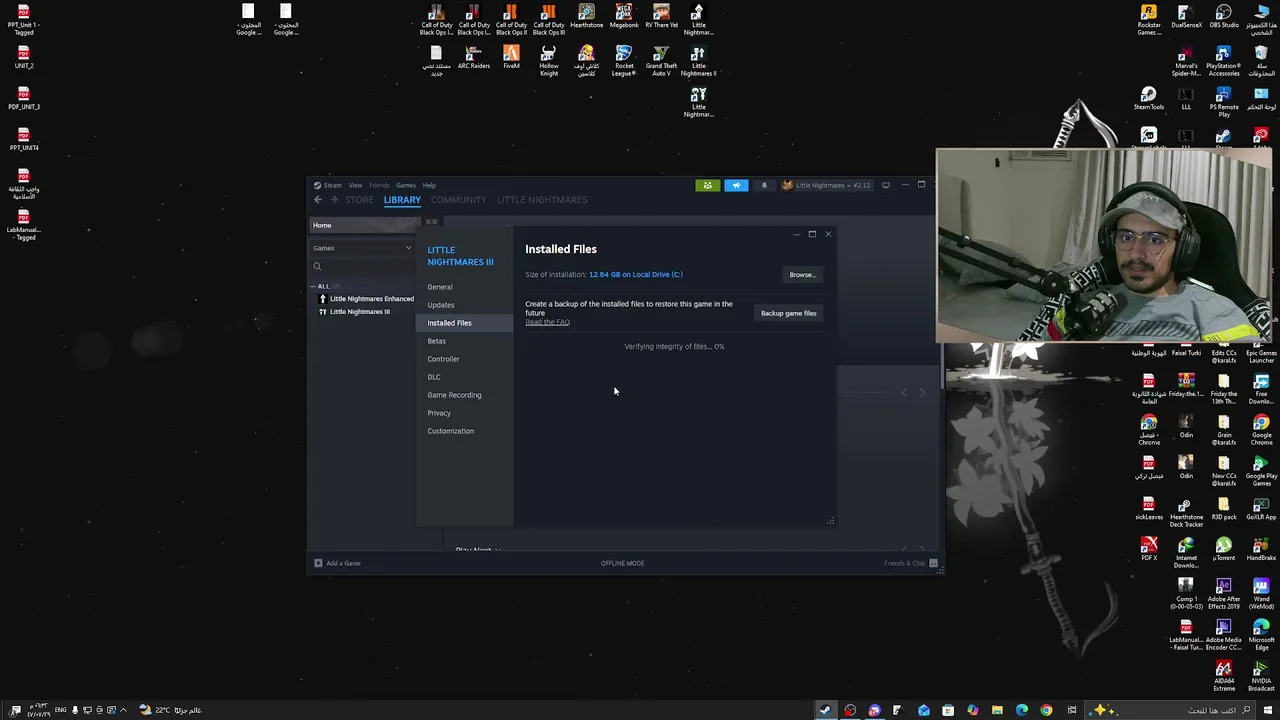Open Read the FAQ link

(547, 322)
